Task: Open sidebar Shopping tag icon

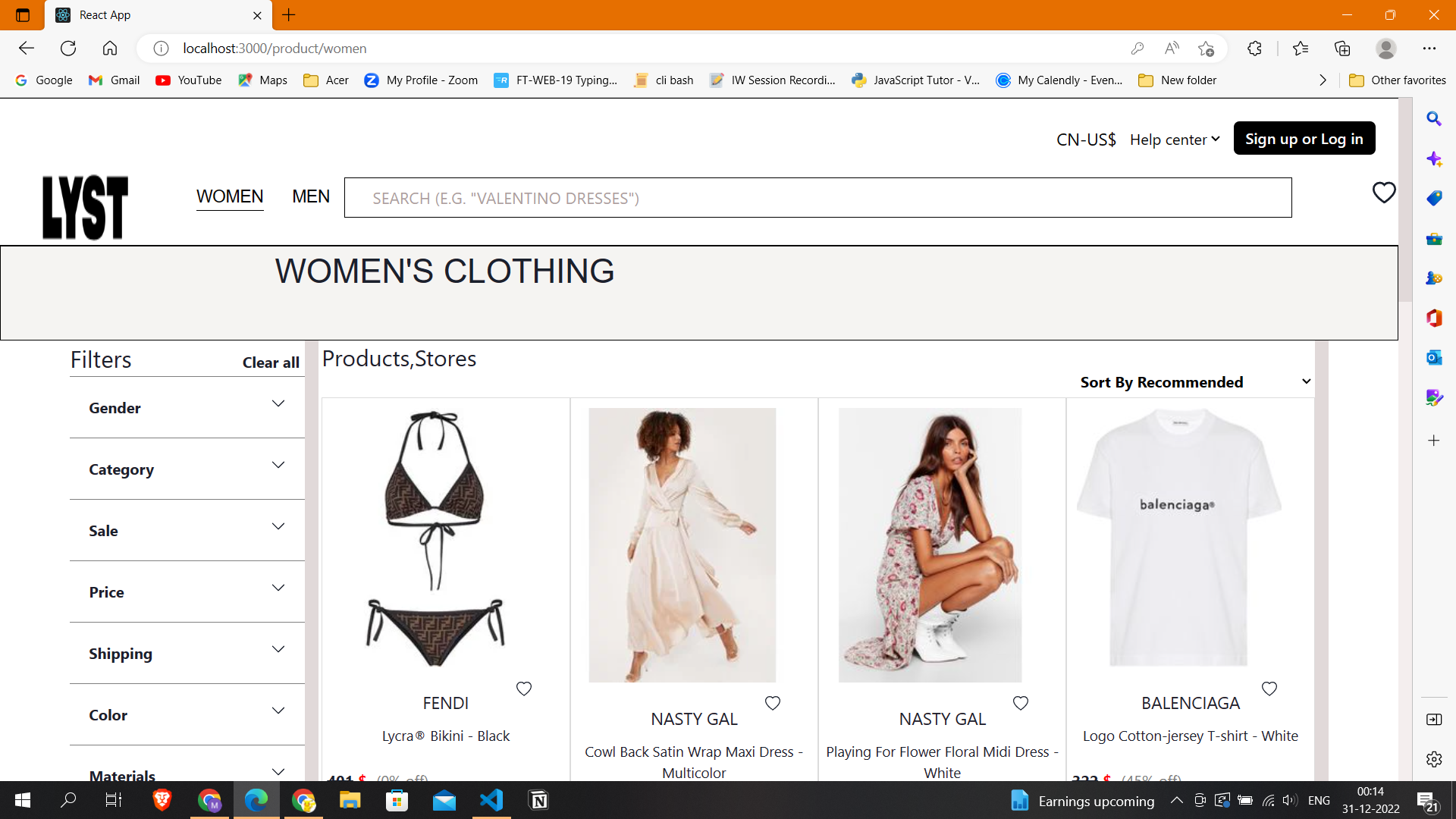Action: coord(1434,199)
